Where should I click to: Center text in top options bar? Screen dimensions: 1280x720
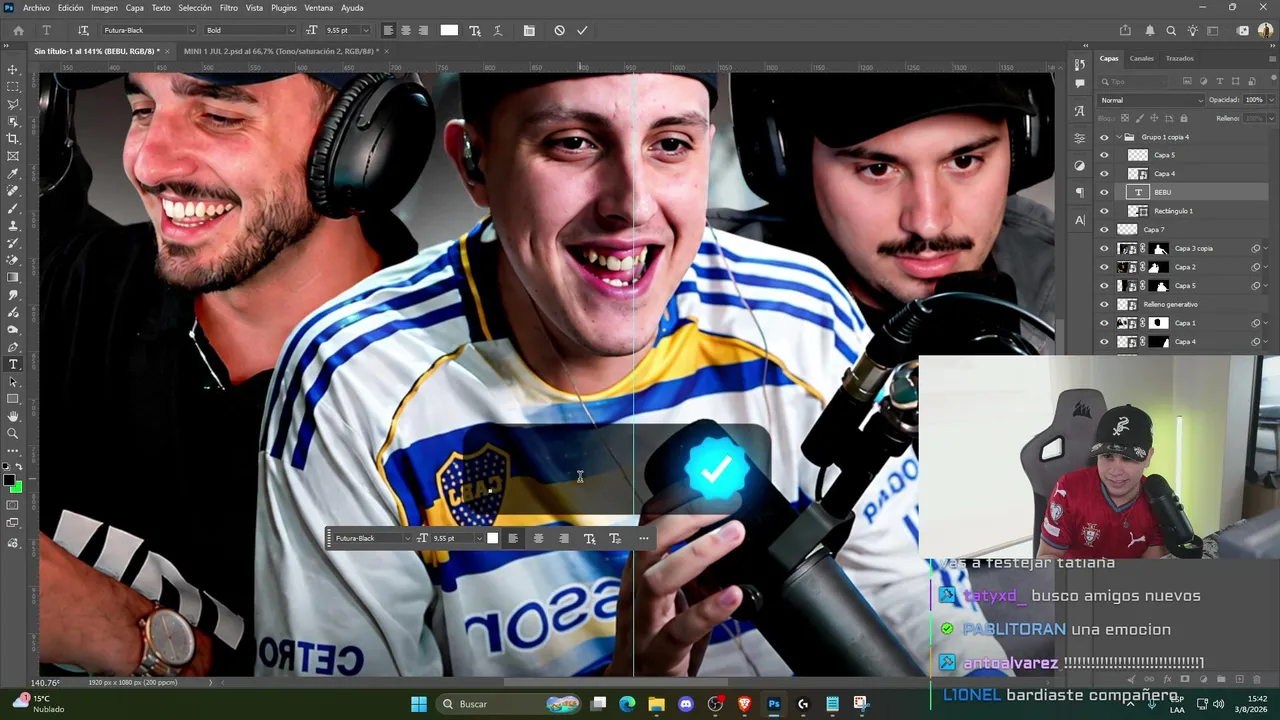(405, 30)
